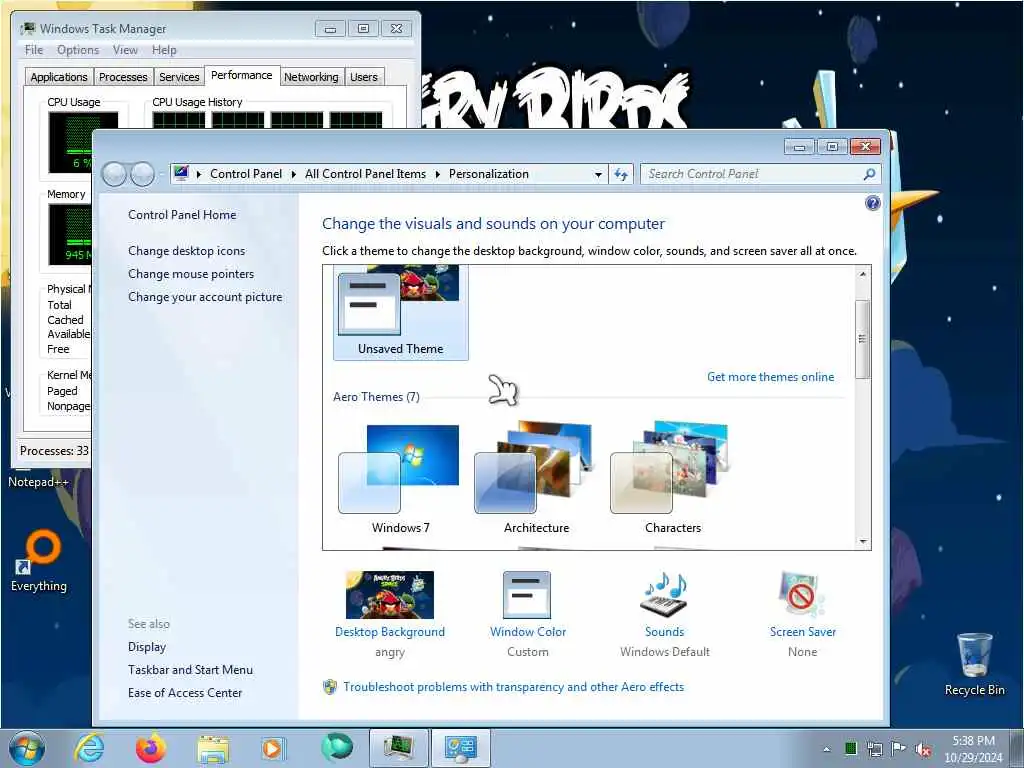This screenshot has height=768, width=1024.
Task: Open the Sounds keyboard icon
Action: [x=664, y=594]
